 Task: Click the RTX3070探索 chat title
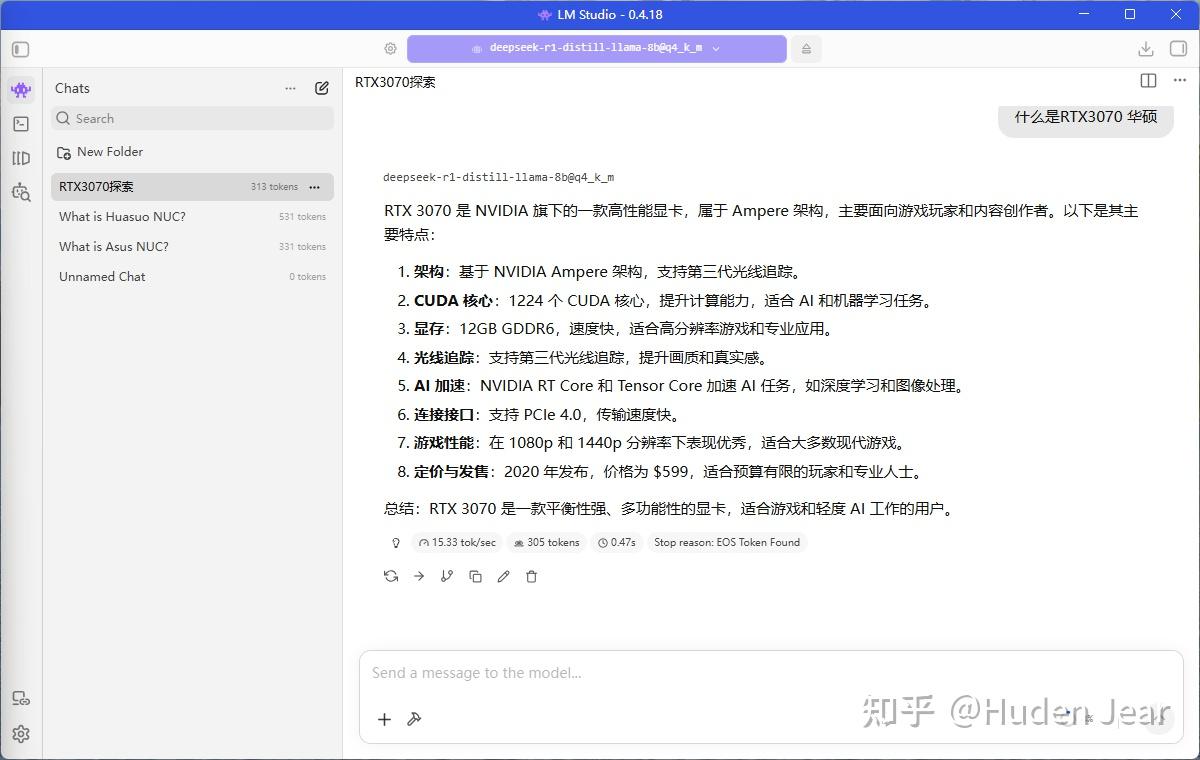(395, 82)
